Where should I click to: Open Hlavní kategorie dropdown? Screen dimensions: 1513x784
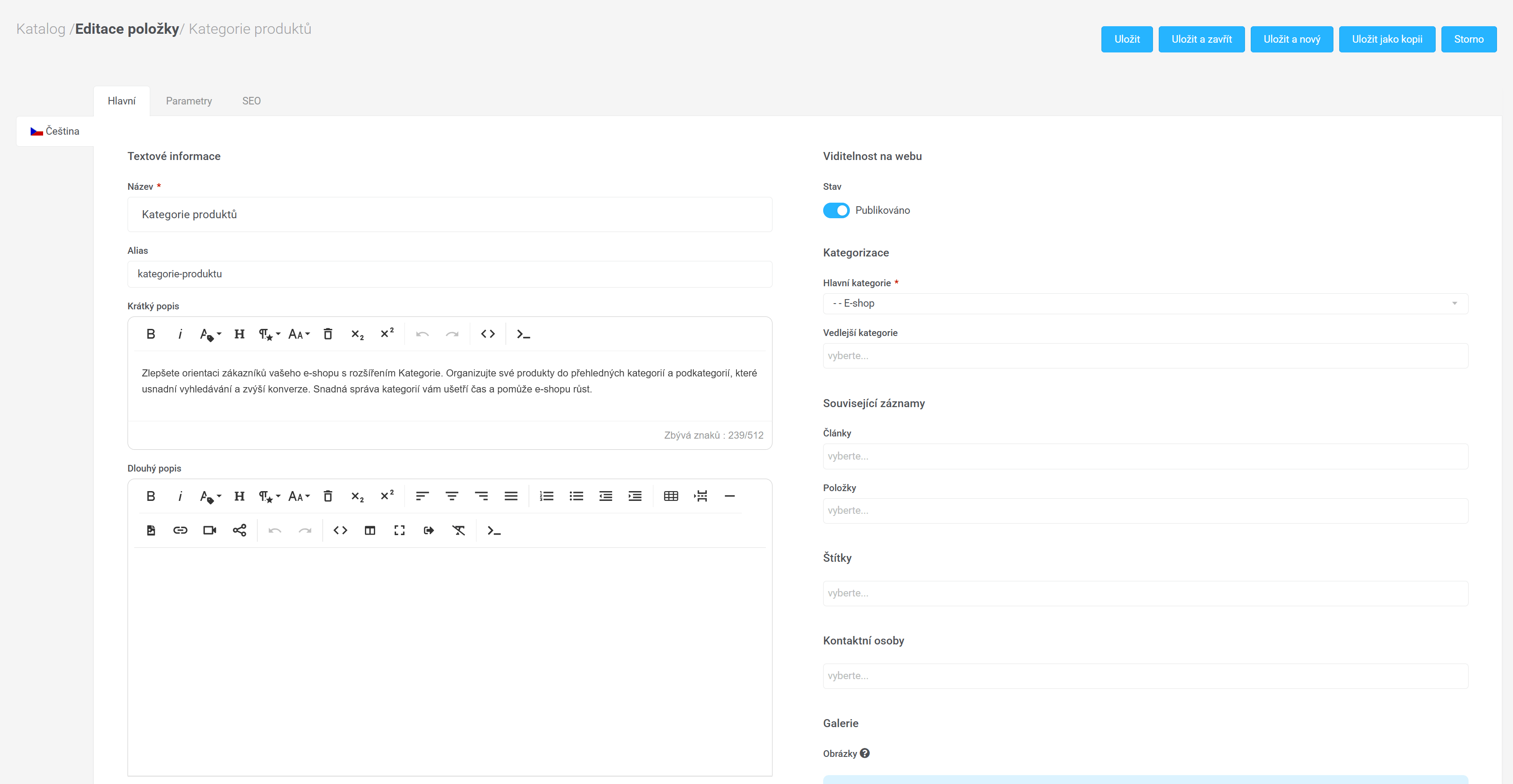click(x=1145, y=304)
